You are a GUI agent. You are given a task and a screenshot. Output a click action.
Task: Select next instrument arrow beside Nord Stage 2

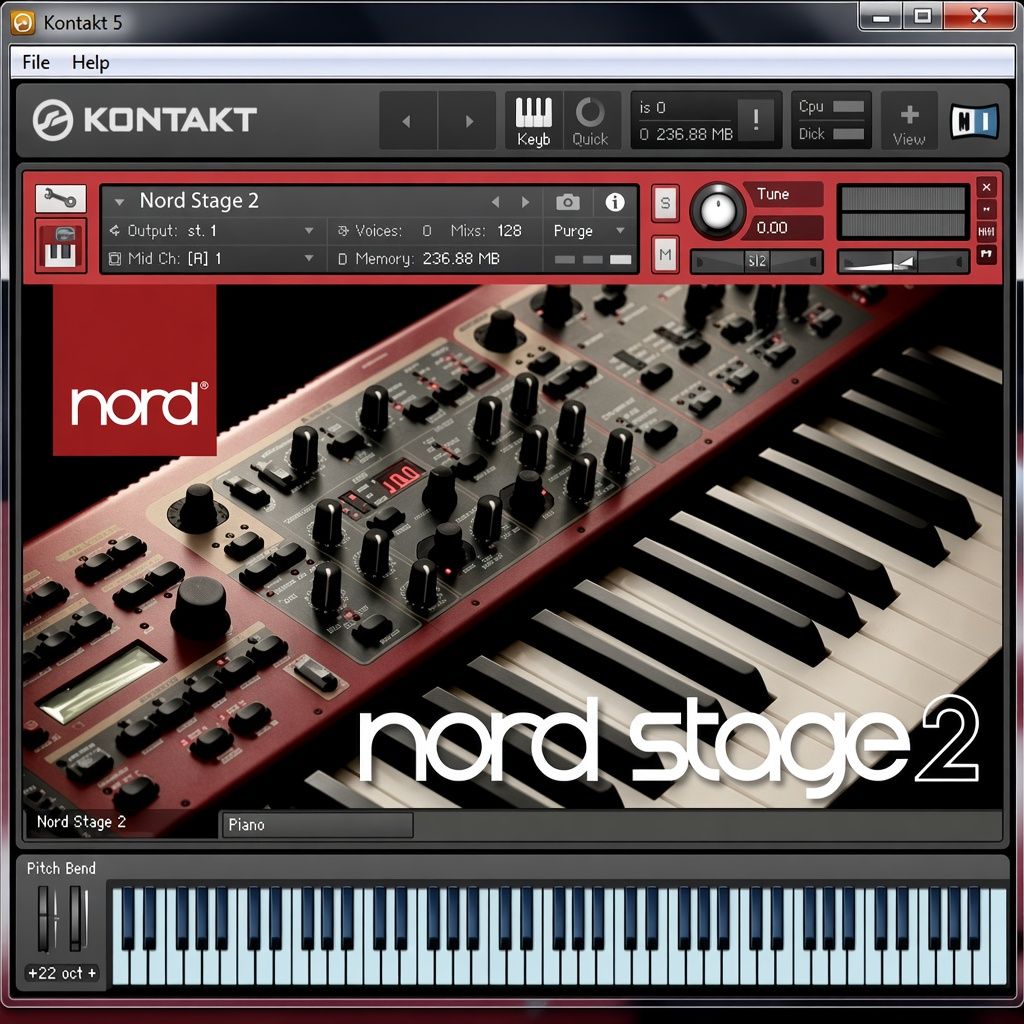tap(526, 202)
